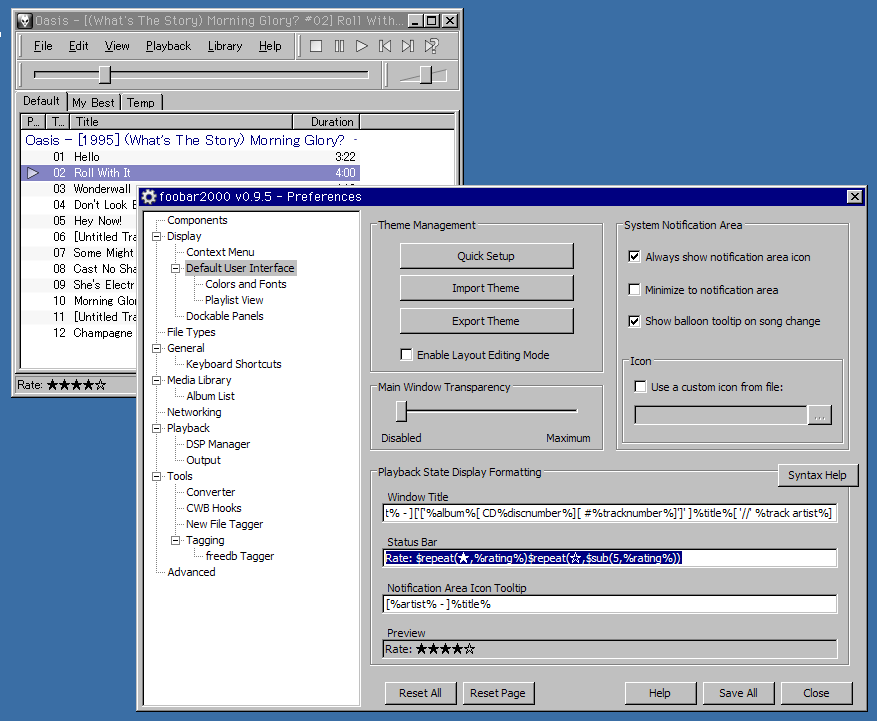Collapse the Media Library tree node
This screenshot has height=721, width=877.
click(157, 380)
